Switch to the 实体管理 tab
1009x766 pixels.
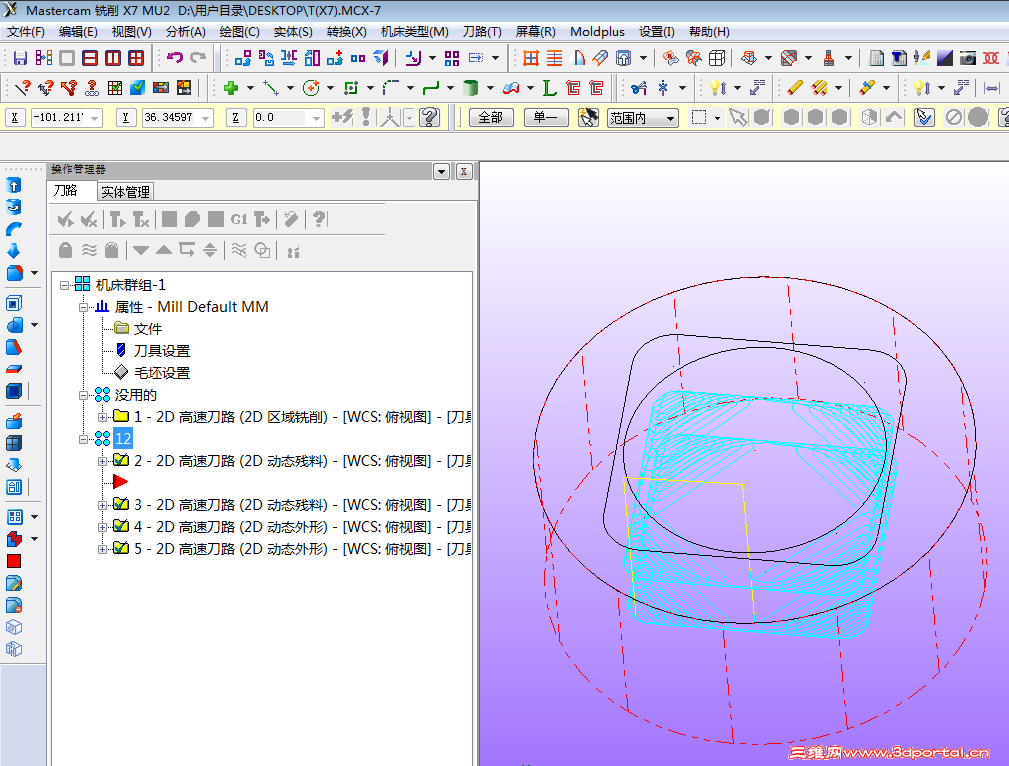point(125,192)
